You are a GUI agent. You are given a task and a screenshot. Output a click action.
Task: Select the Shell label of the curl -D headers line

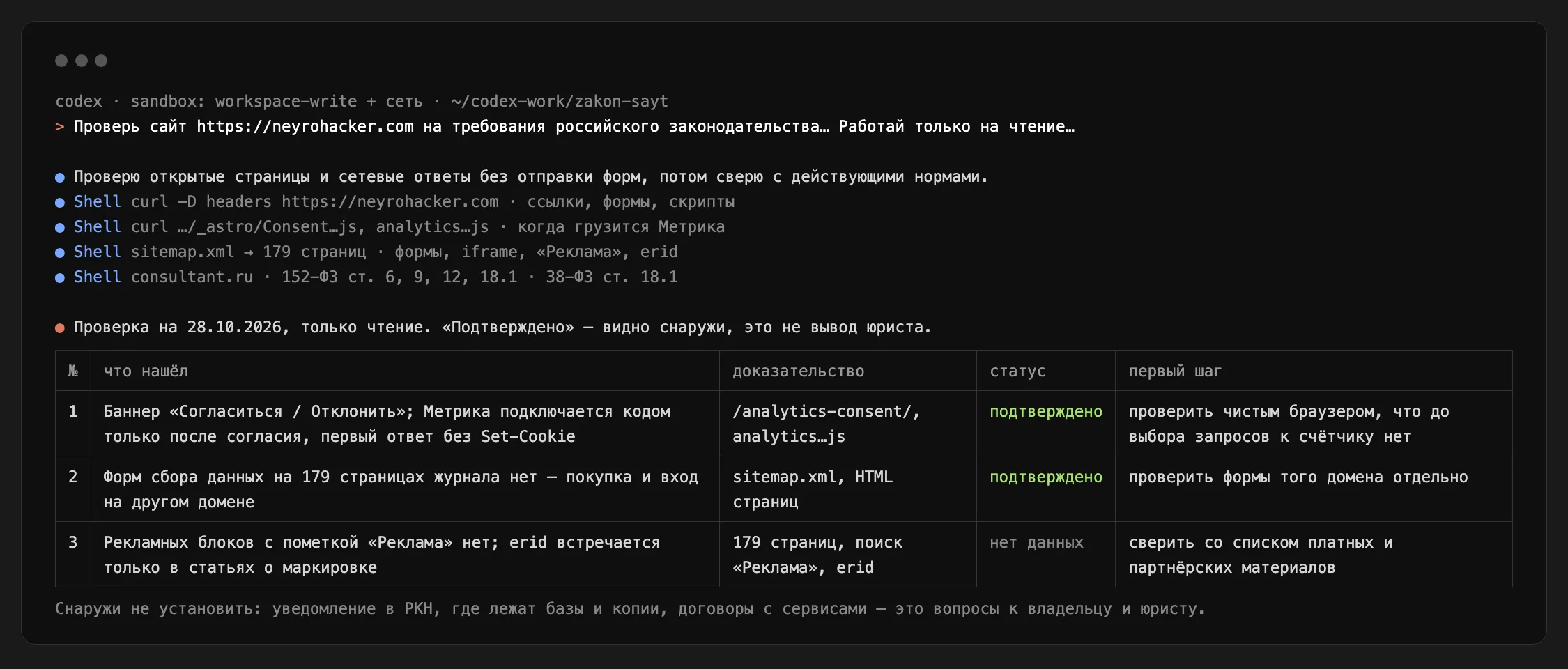[x=98, y=202]
